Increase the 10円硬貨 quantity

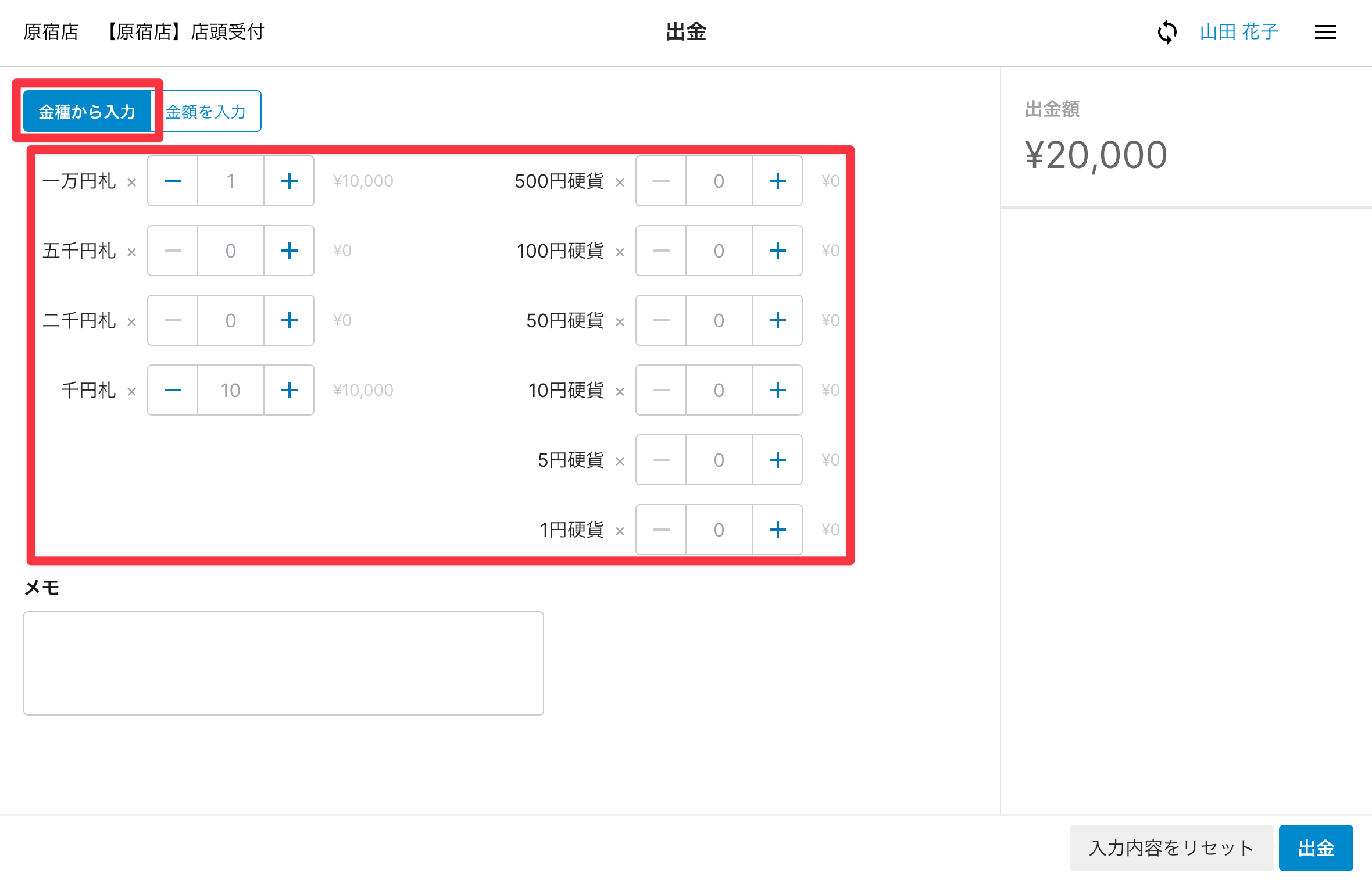(777, 390)
